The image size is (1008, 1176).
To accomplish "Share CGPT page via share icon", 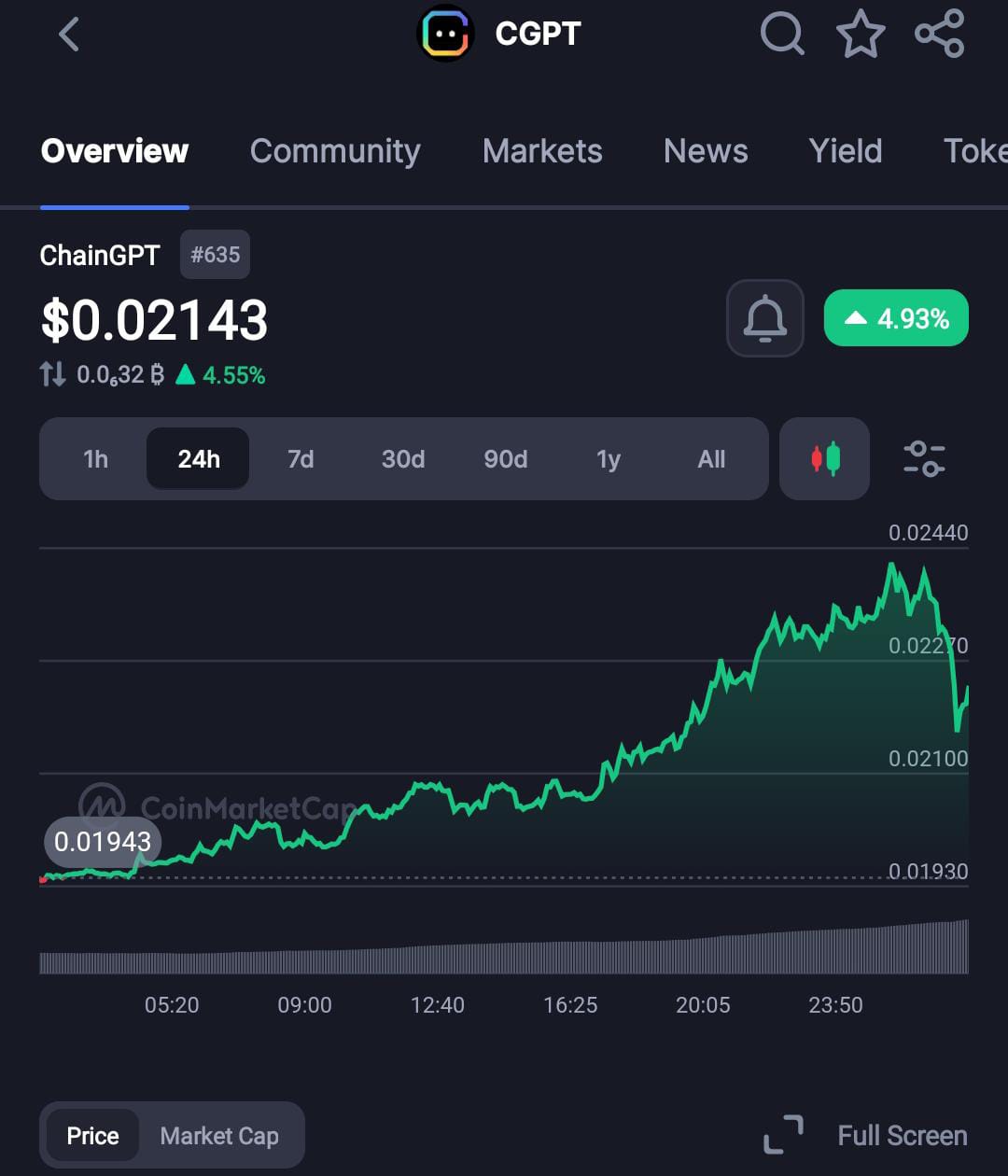I will (939, 35).
